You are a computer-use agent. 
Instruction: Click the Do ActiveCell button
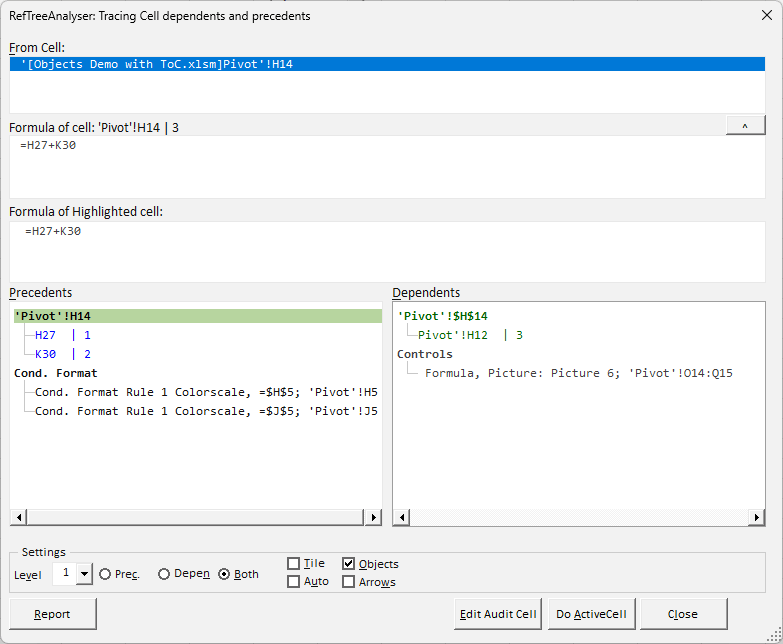591,614
